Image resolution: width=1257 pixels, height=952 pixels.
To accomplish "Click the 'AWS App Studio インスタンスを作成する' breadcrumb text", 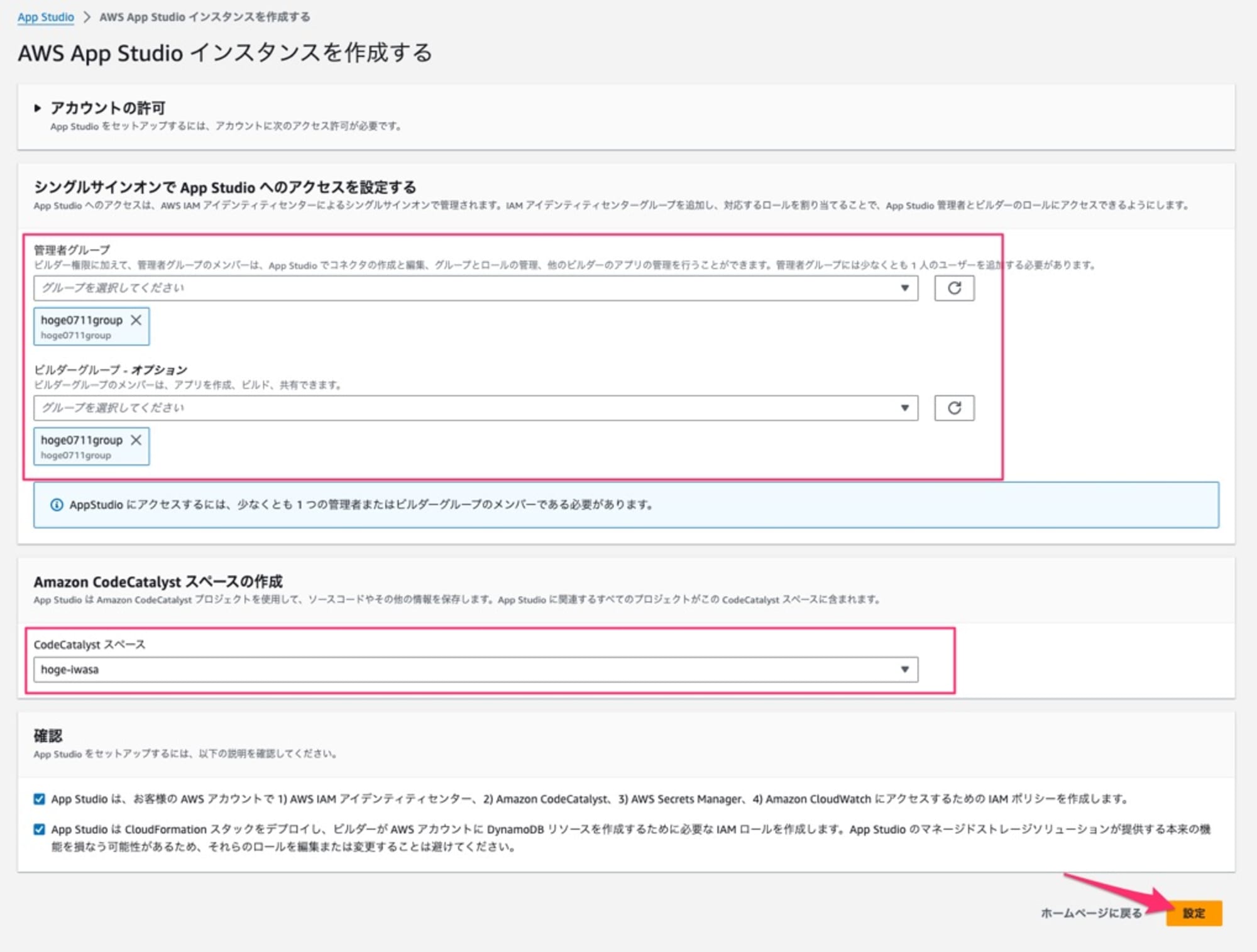I will [x=205, y=17].
